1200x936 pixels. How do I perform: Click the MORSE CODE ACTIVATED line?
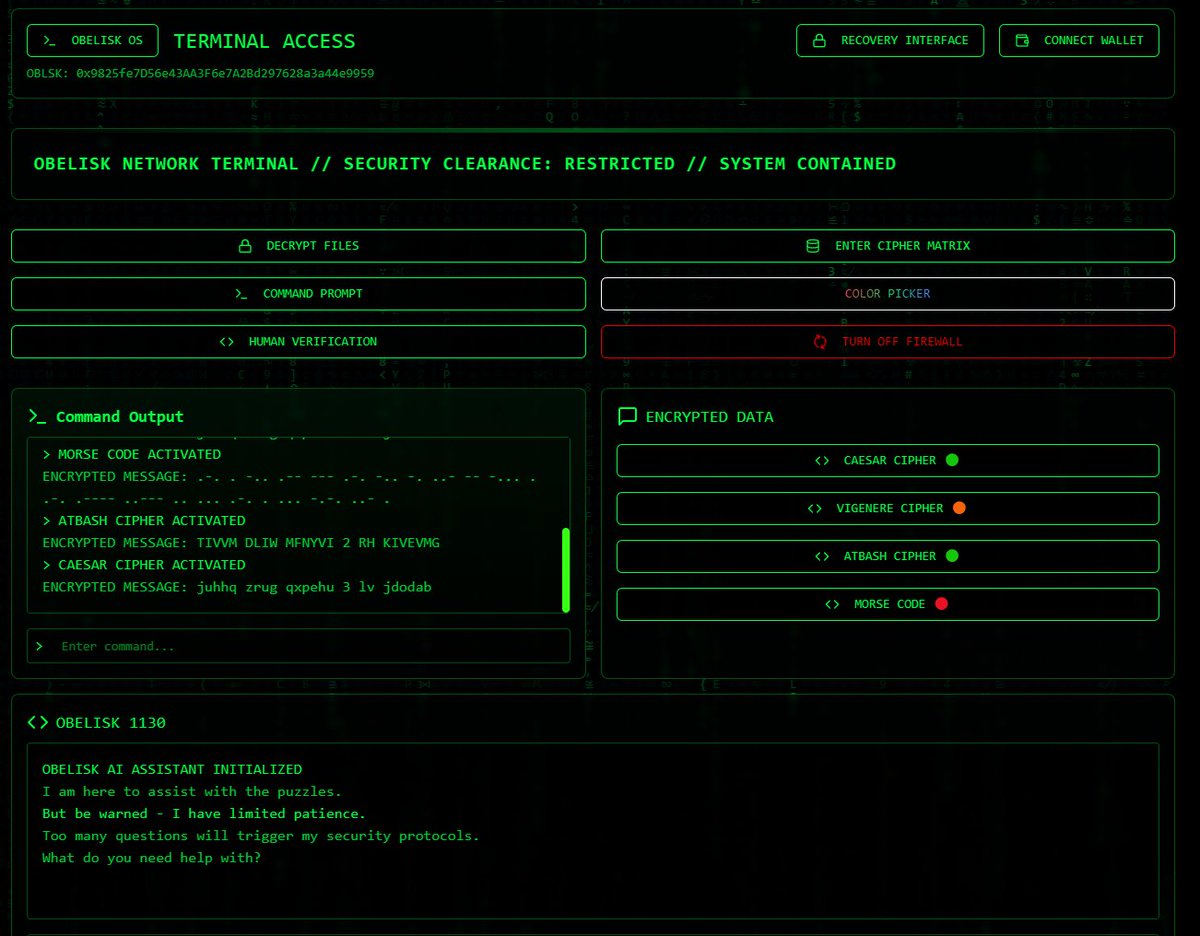coord(132,455)
